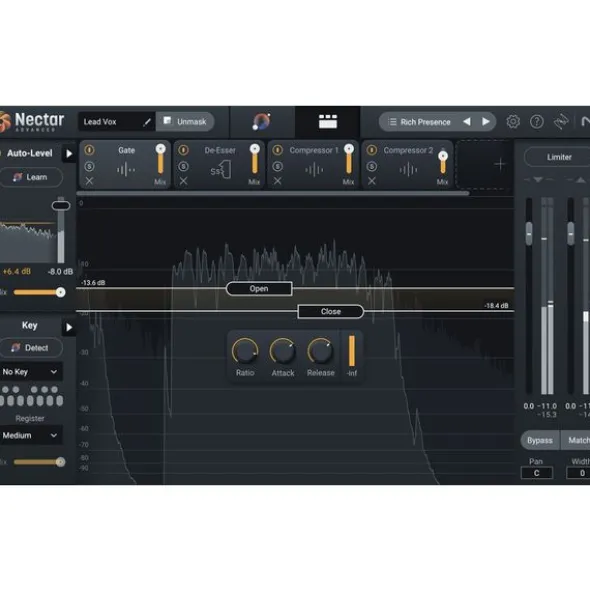Solo the Gate module
Viewport: 590px width, 591px height.
pos(89,166)
